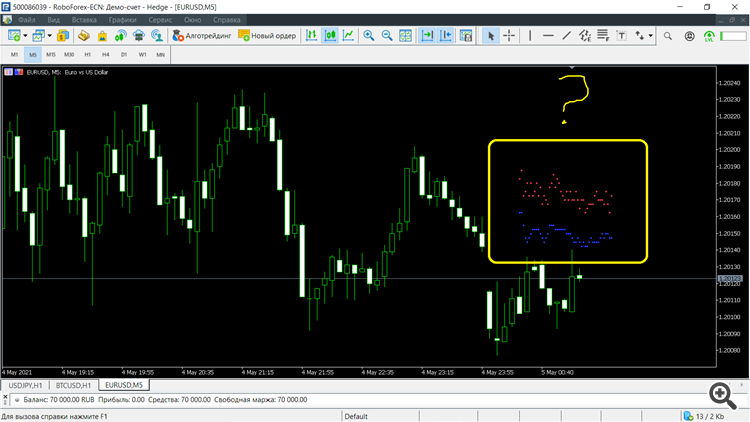Click the green LVL icon

pos(709,36)
